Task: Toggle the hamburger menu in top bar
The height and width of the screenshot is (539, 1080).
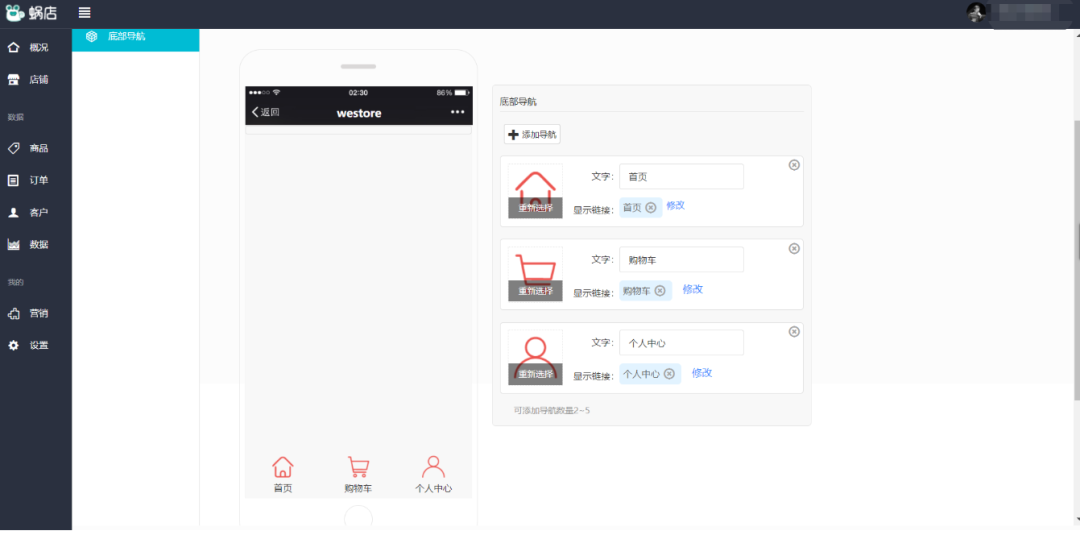Action: [84, 12]
